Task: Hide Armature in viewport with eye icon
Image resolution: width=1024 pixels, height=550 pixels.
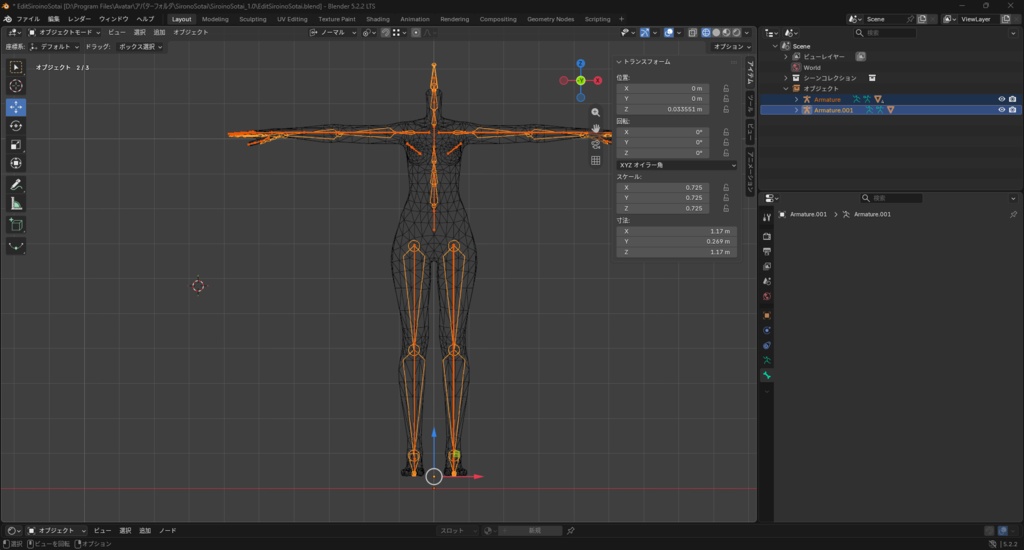Action: coord(1001,99)
